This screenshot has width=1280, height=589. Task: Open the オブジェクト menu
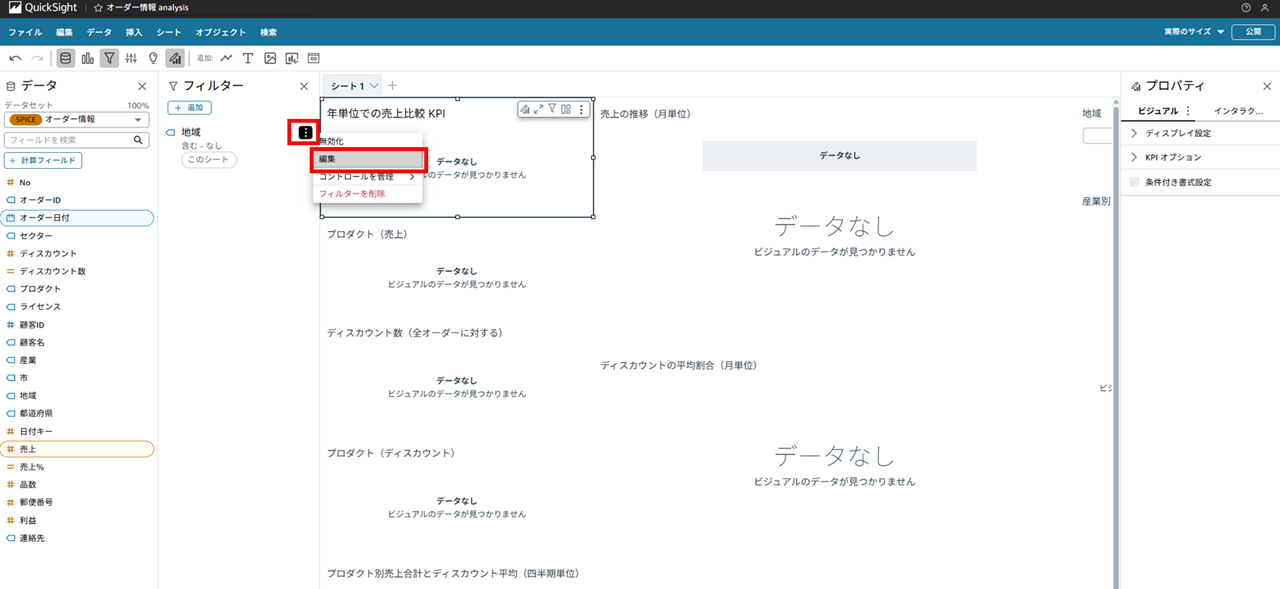pos(221,32)
